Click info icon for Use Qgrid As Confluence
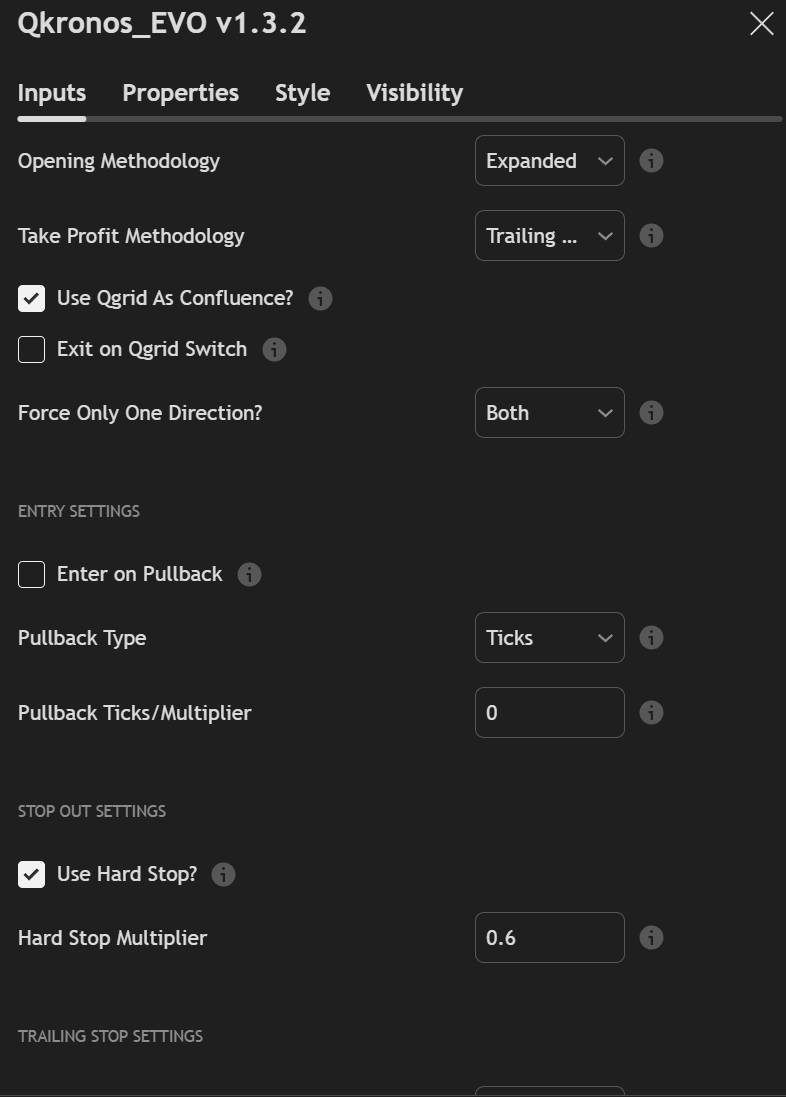Viewport: 786px width, 1097px height. pos(320,298)
